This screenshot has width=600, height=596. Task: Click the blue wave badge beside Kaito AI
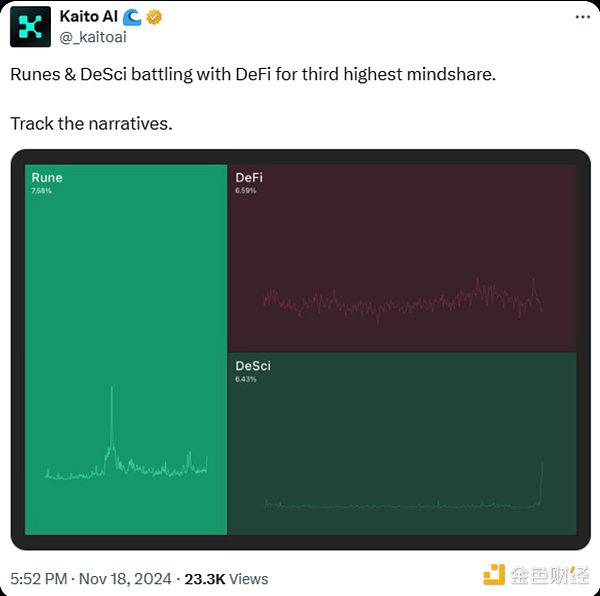[x=132, y=17]
